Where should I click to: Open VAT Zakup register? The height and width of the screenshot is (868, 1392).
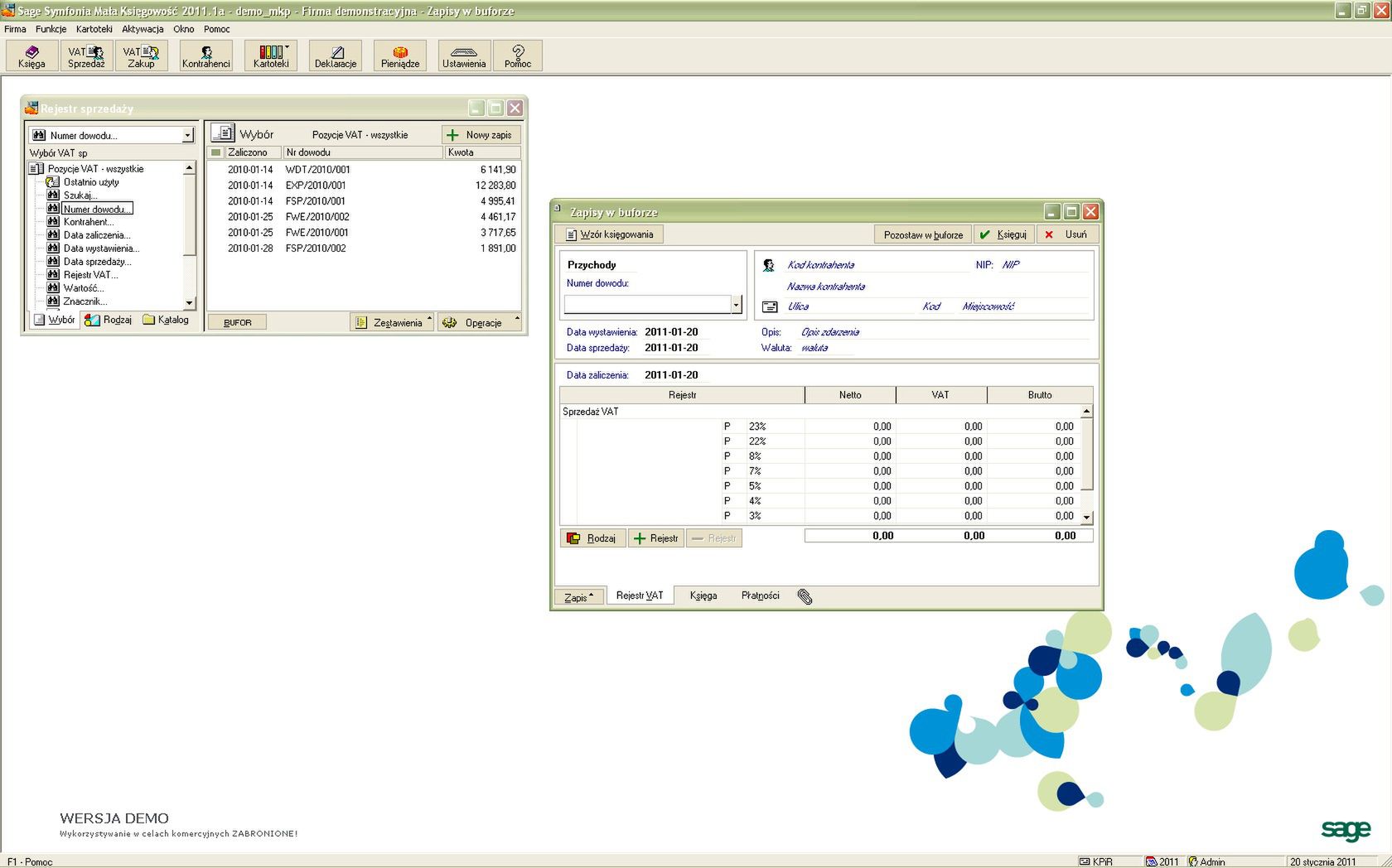pos(141,55)
